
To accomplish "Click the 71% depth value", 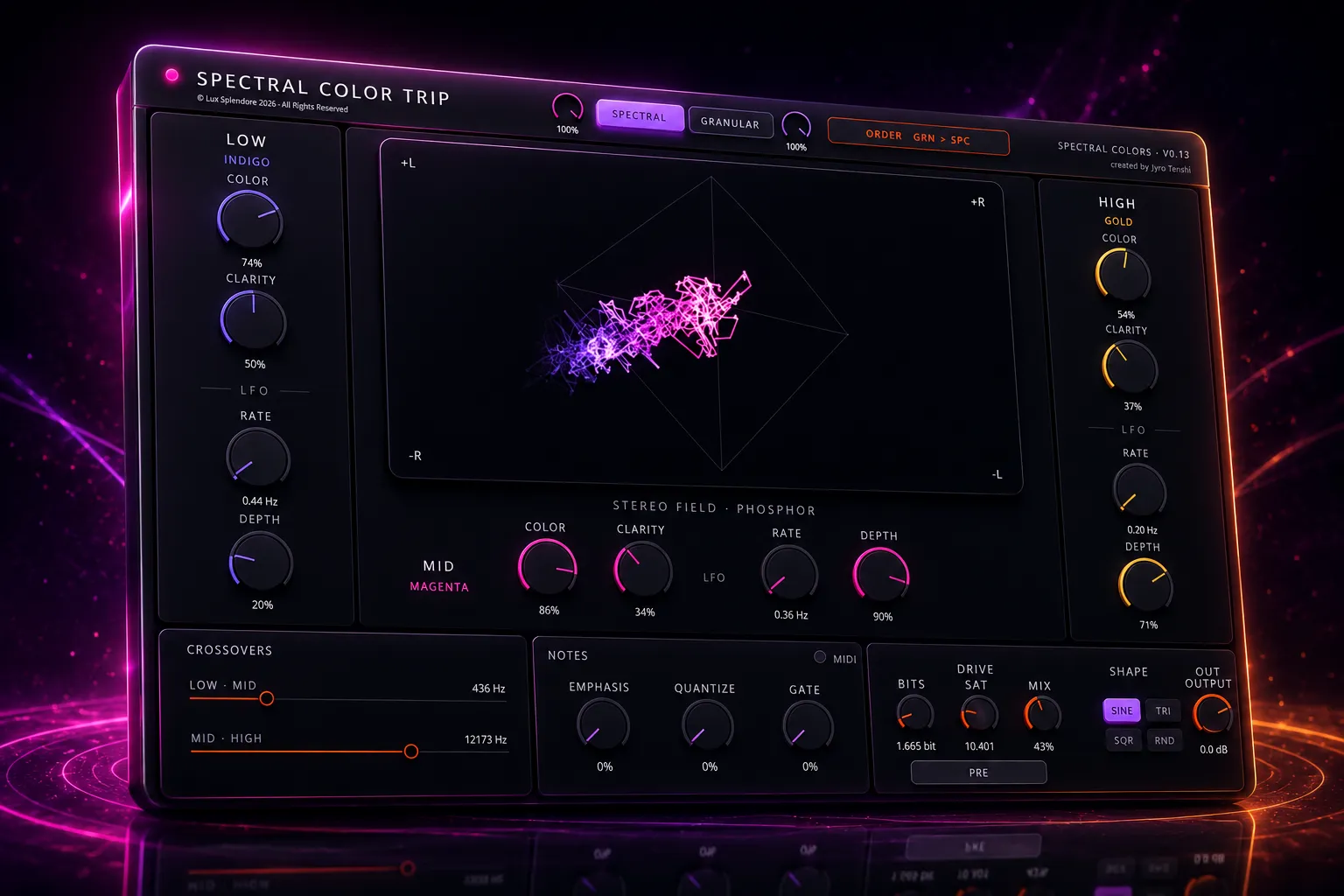I will point(1149,625).
